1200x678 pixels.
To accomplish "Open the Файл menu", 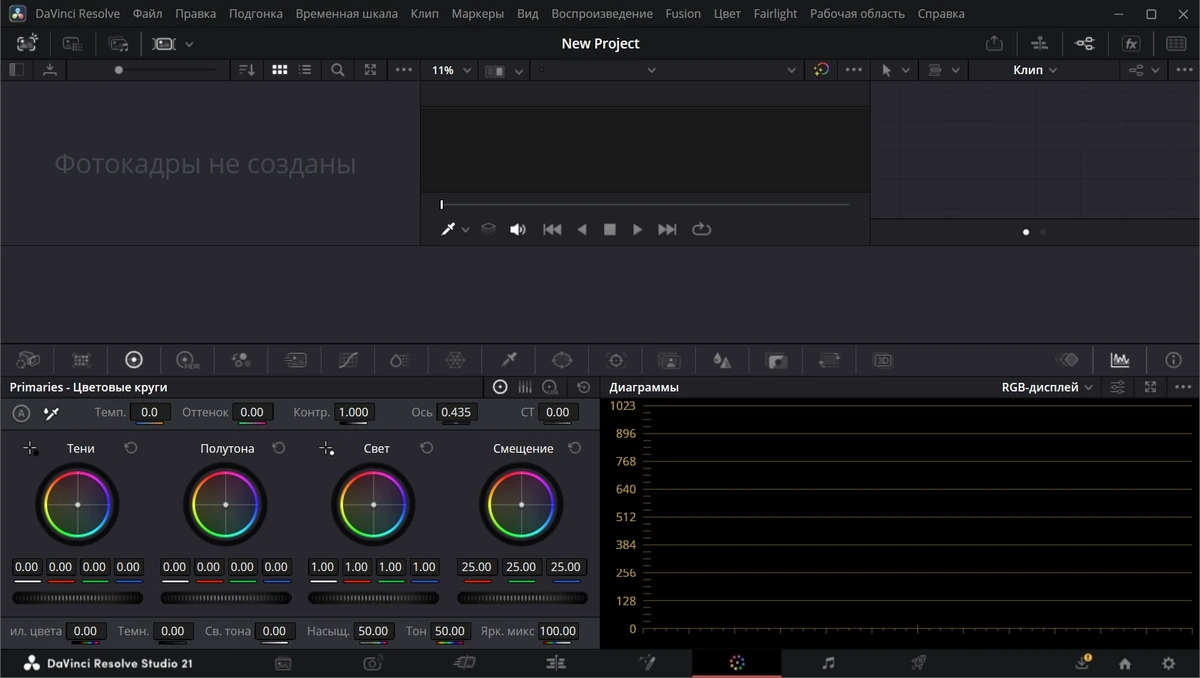I will pyautogui.click(x=147, y=14).
